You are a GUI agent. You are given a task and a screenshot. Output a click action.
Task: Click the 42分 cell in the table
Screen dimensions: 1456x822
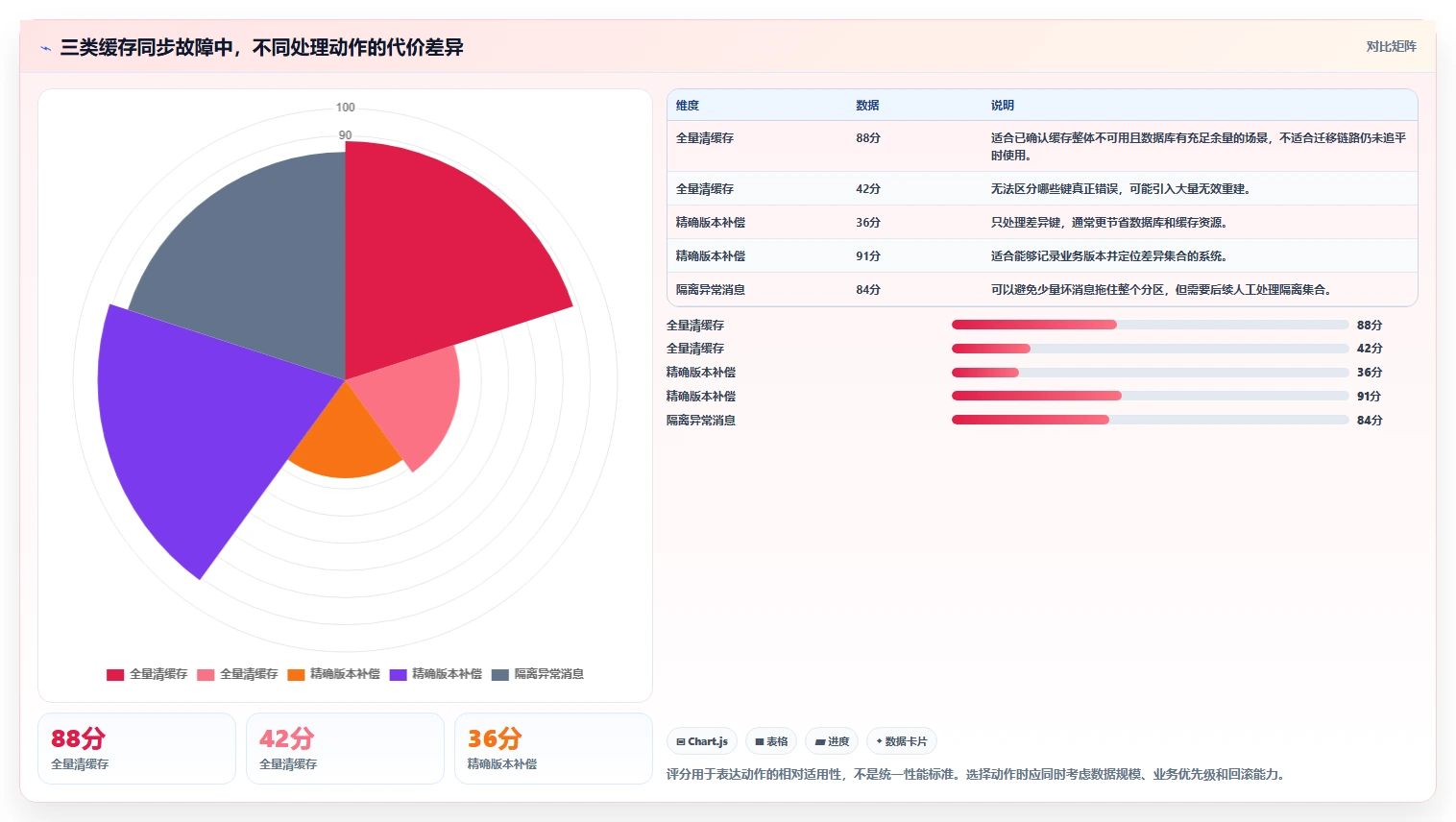click(x=868, y=189)
